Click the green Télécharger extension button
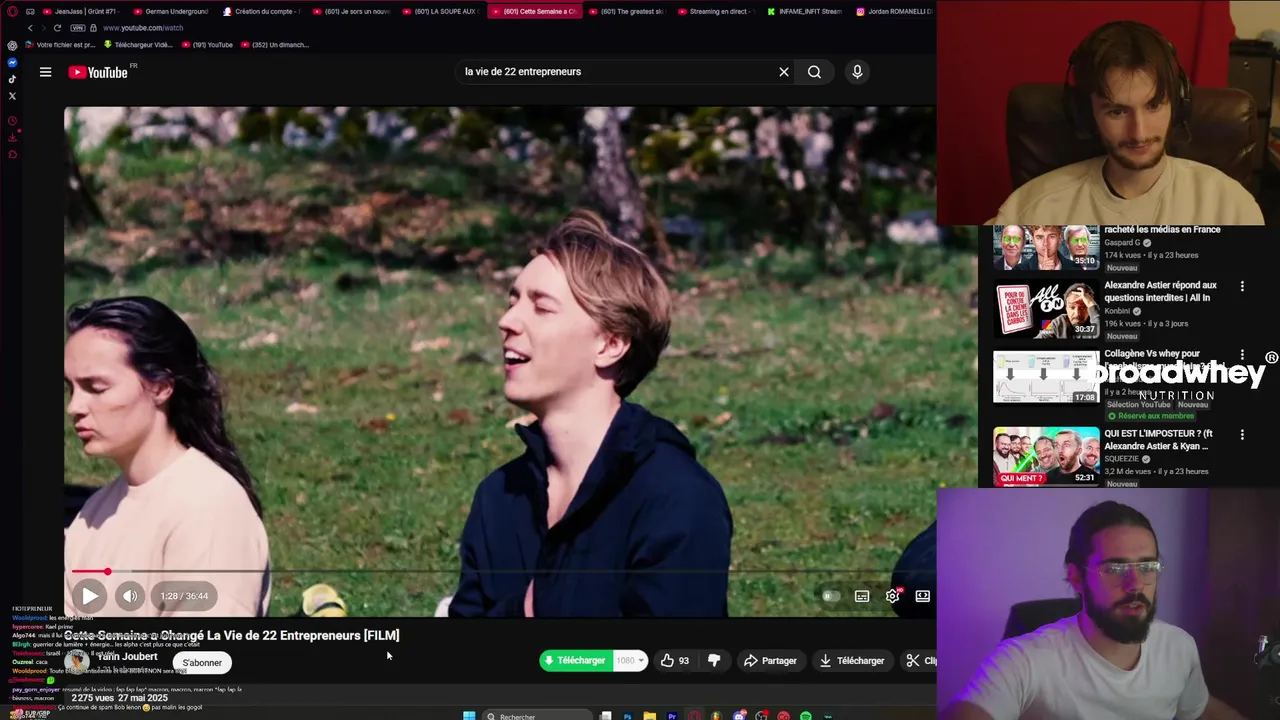Screen dimensions: 1280x720 click(576, 661)
